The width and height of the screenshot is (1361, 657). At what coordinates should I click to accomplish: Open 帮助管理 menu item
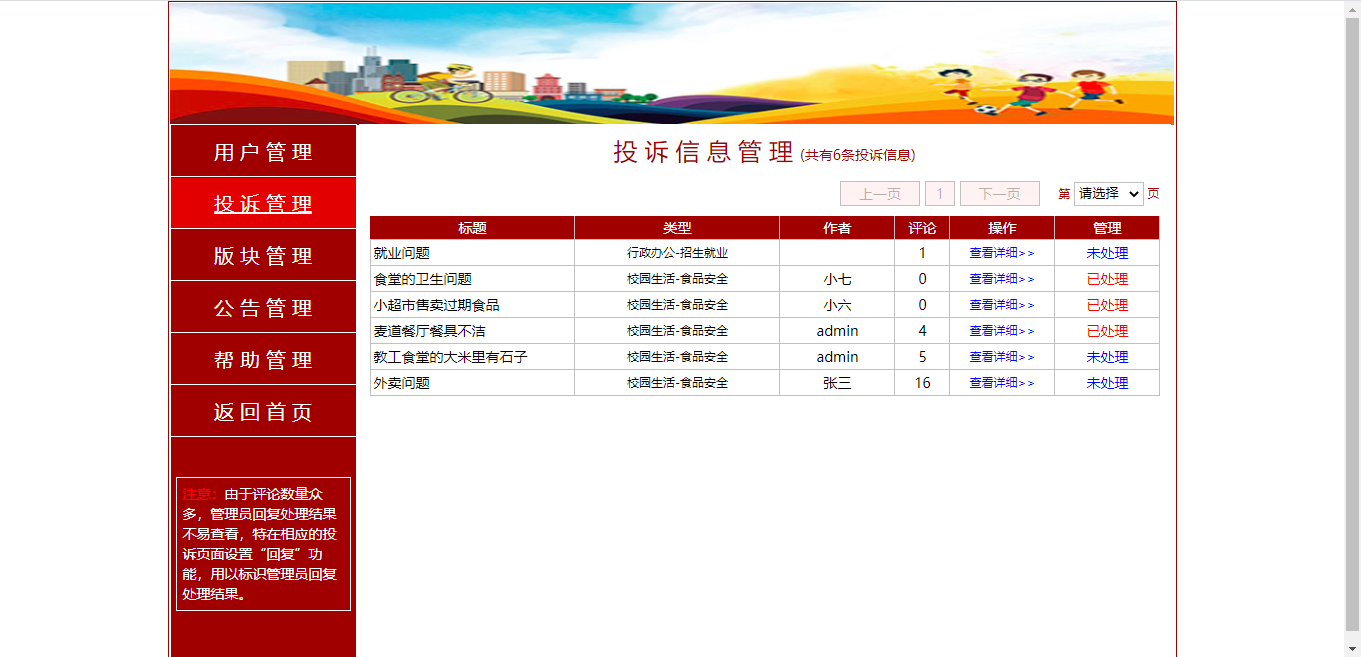click(263, 360)
